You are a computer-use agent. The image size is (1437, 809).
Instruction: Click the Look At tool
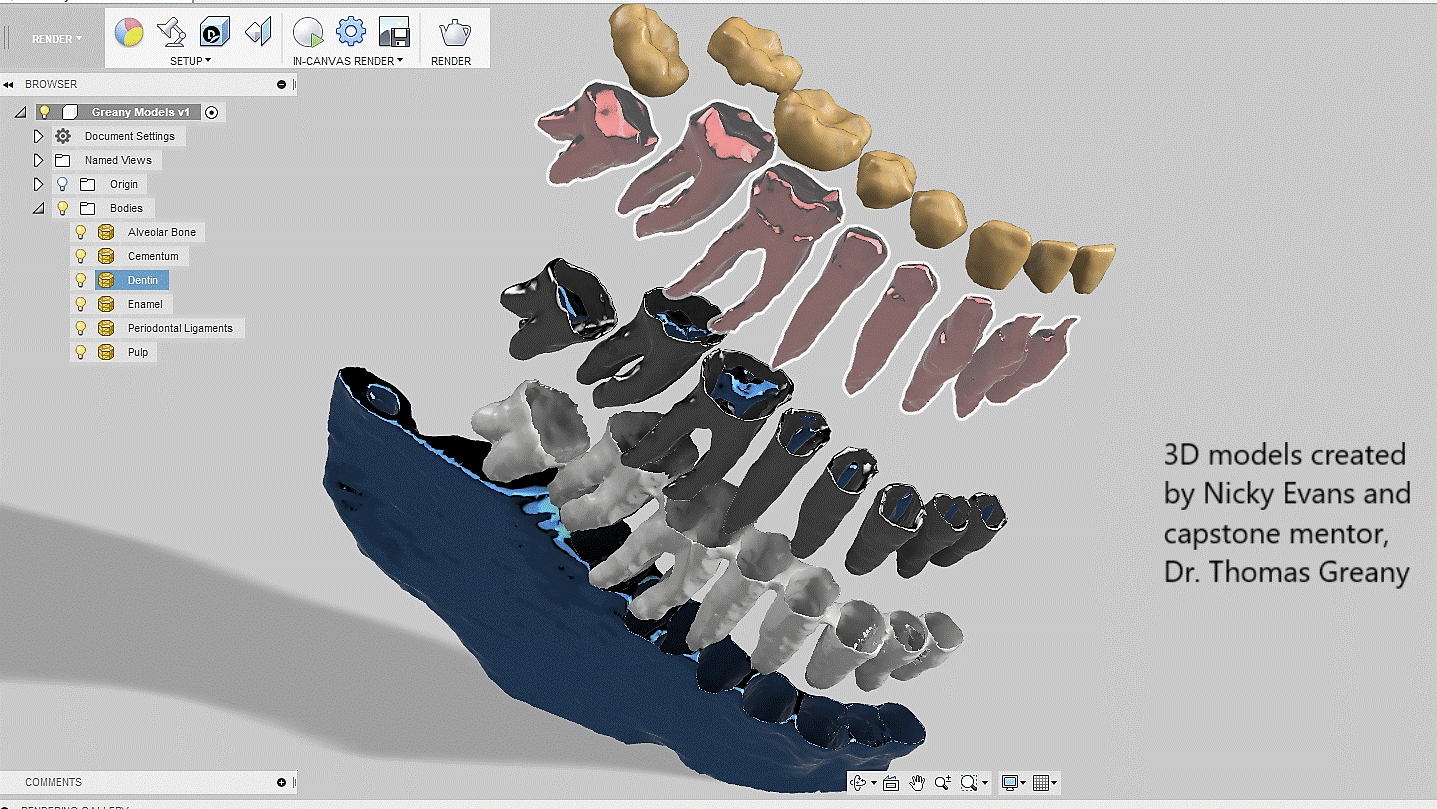(x=891, y=783)
